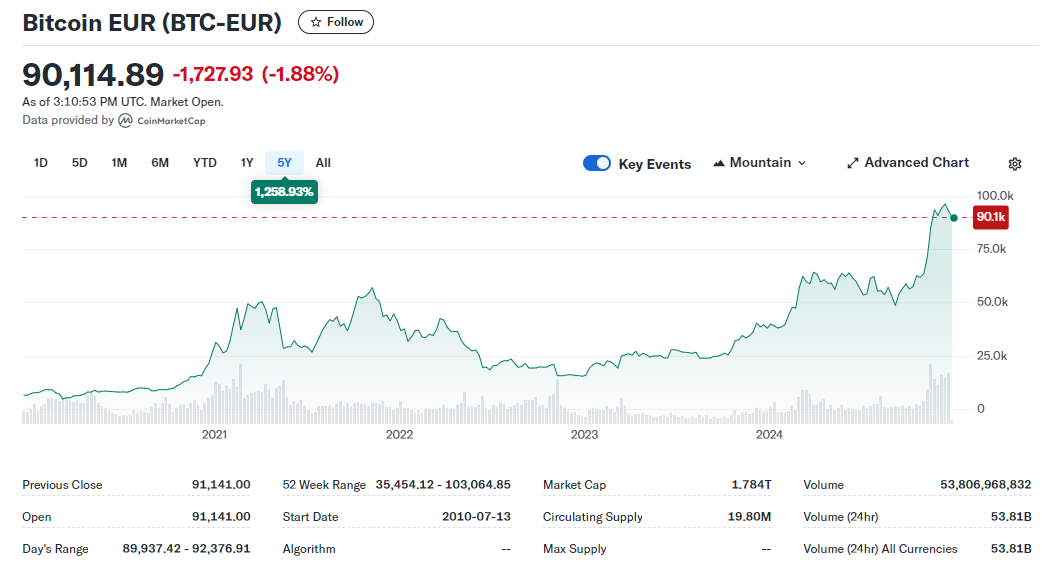Viewport: 1061px width, 570px height.
Task: Click the 90.1k current price label
Action: [991, 217]
